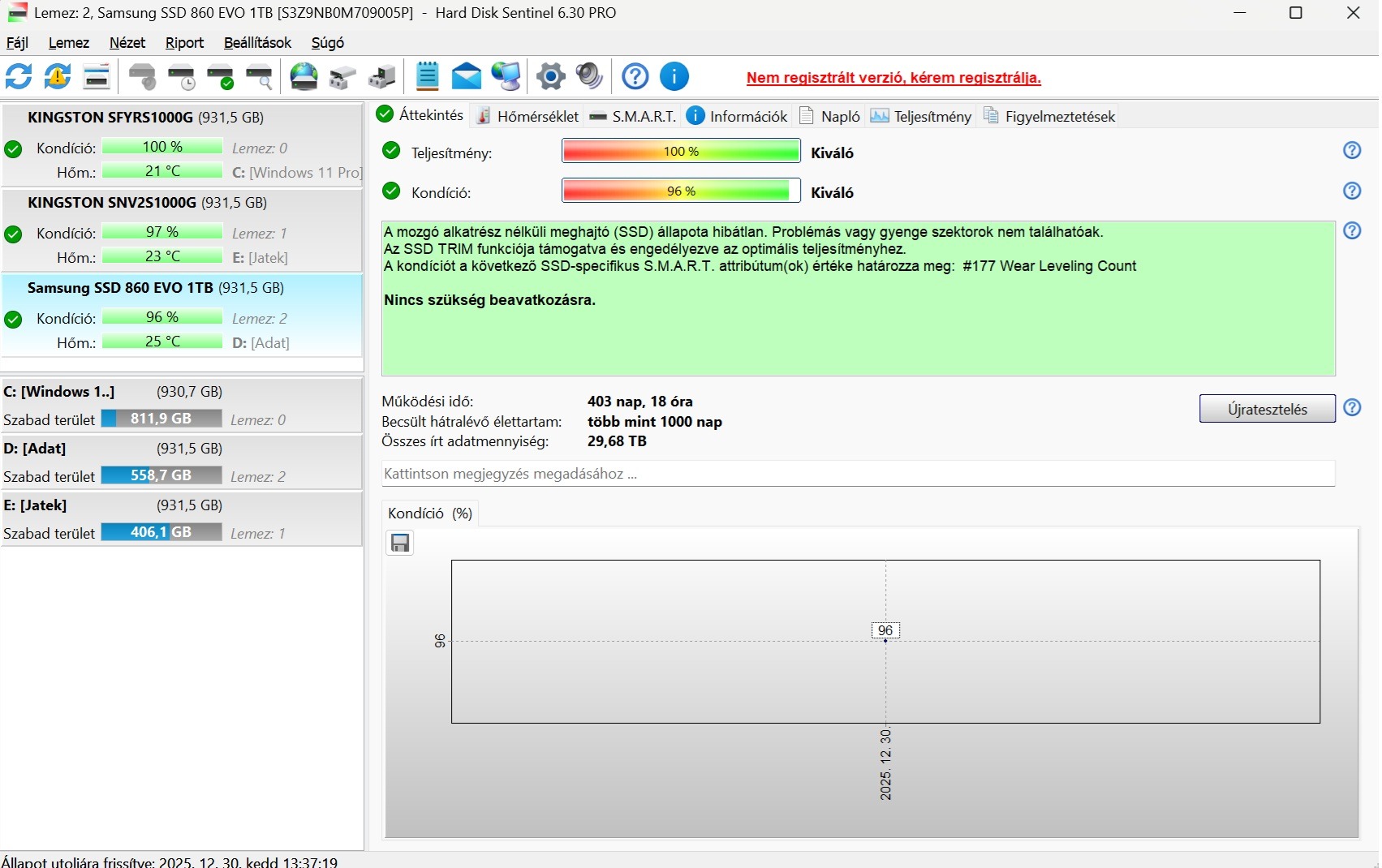
Task: Click the disk with magnifier toolbar icon
Action: [x=260, y=77]
